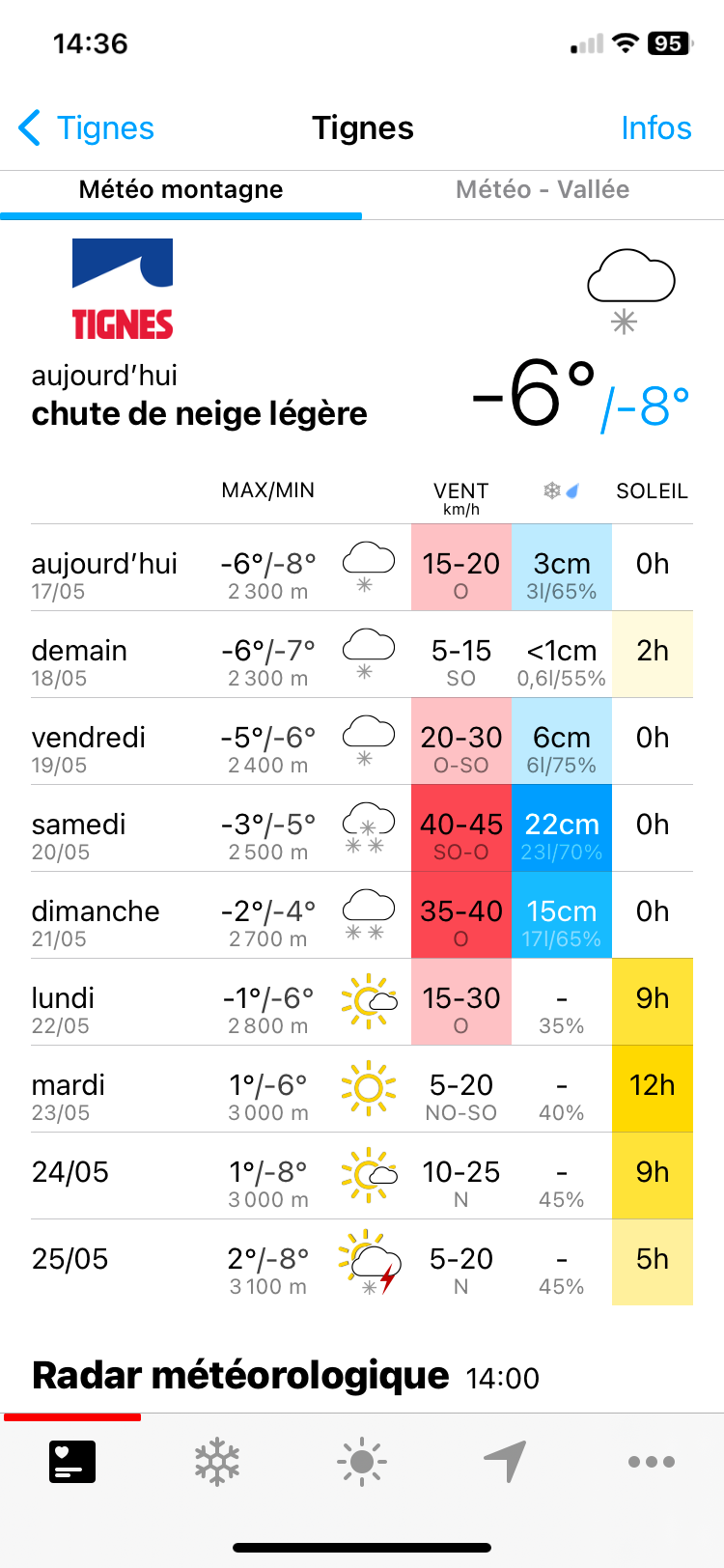
Task: Open the sun weather tab in bottom bar
Action: coord(362,1462)
